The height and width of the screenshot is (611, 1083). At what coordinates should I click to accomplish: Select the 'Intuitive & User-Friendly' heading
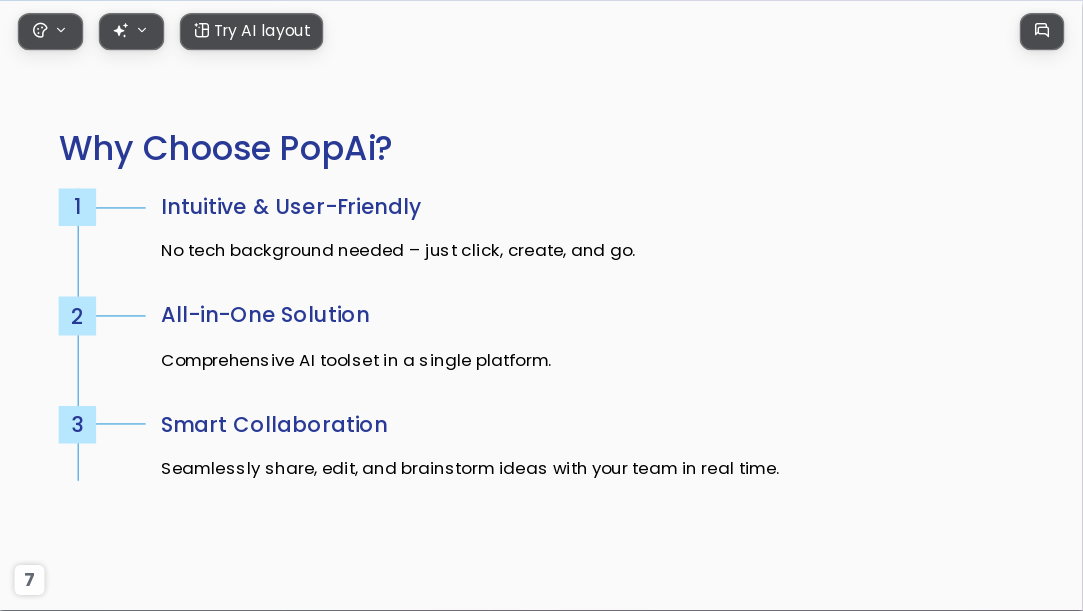click(291, 206)
